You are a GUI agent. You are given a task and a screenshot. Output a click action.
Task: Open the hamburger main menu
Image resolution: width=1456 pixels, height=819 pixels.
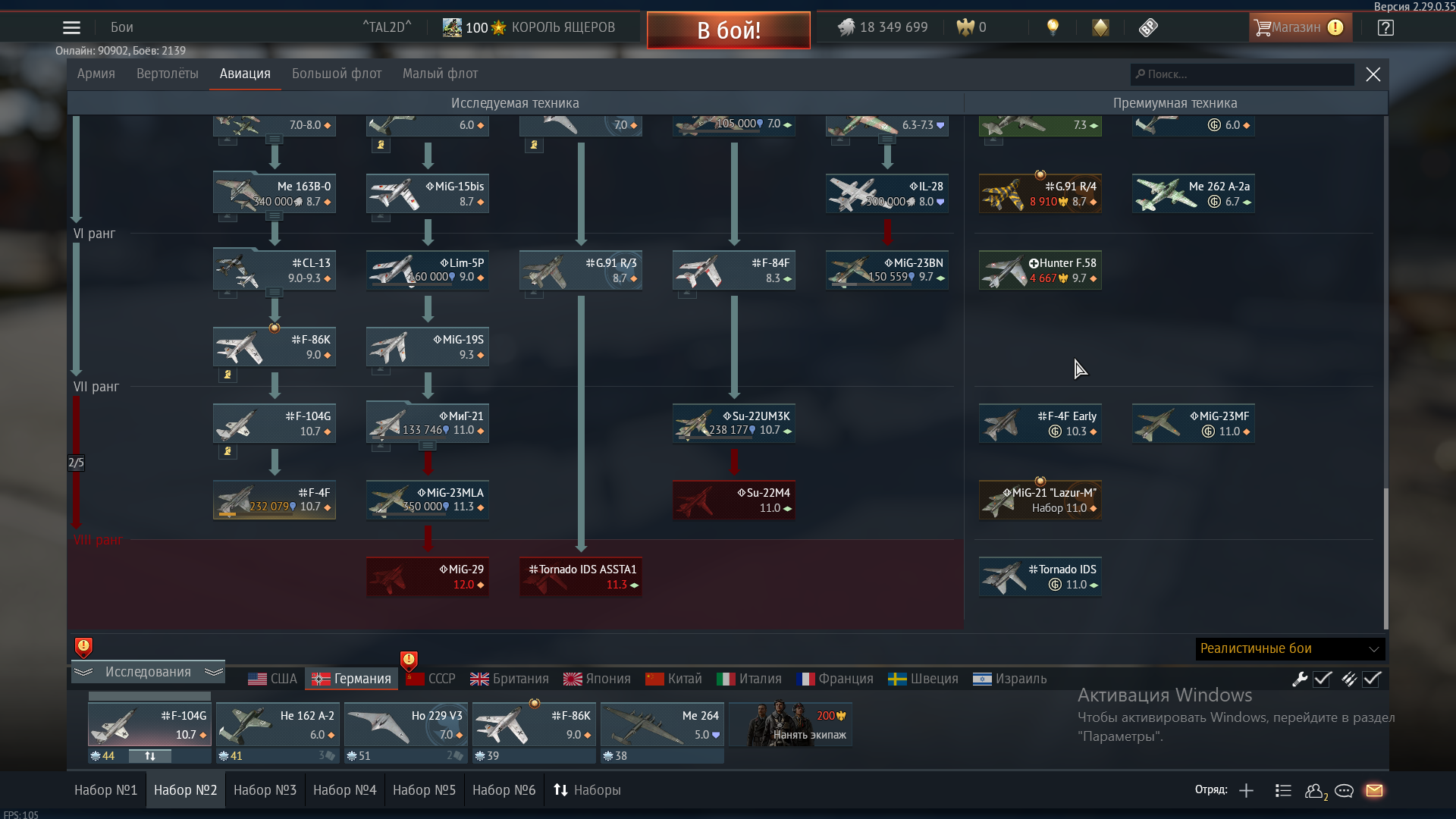click(x=71, y=28)
